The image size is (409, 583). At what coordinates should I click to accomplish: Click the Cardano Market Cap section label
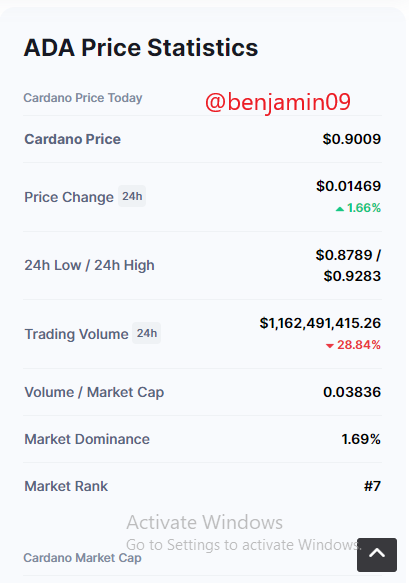(82, 558)
